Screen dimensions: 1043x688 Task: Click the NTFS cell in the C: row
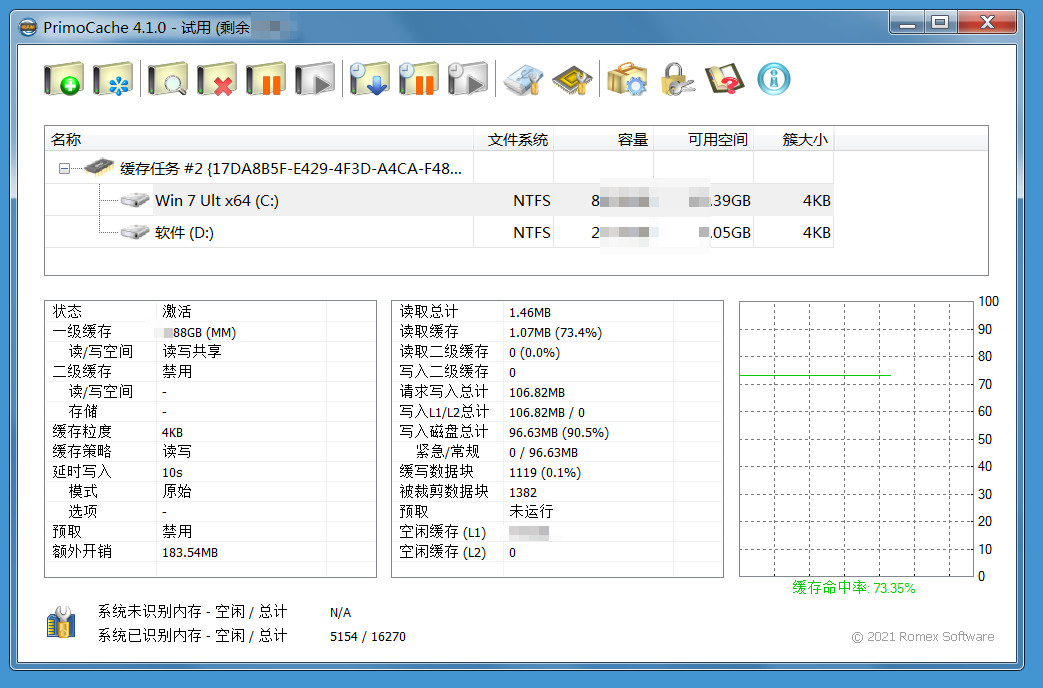pos(531,200)
